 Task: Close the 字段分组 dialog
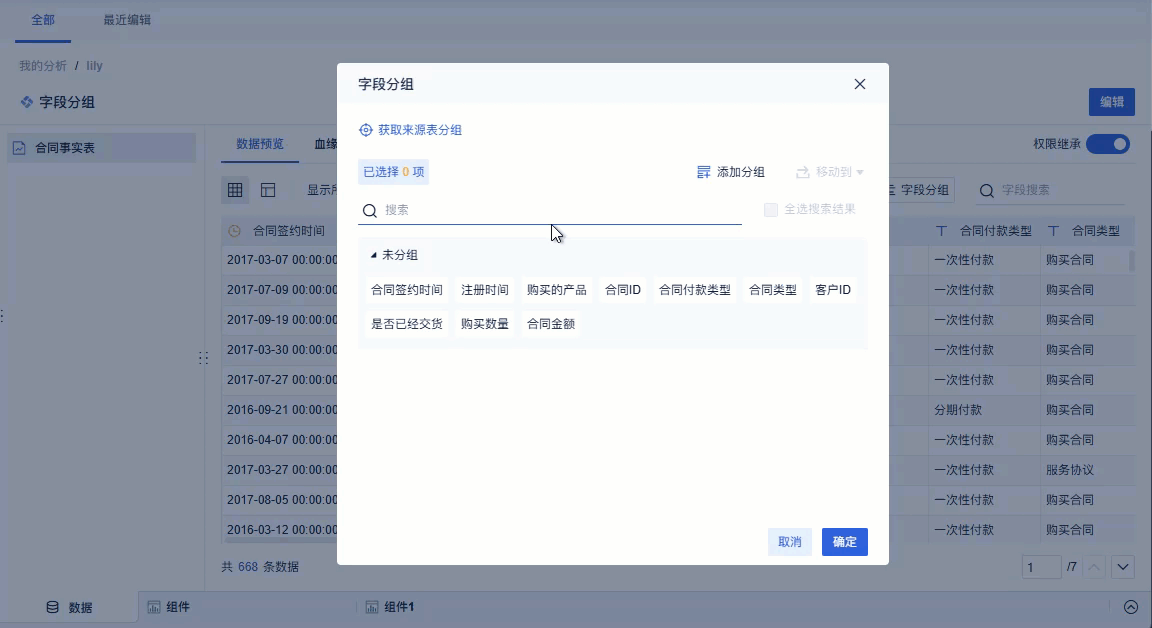click(860, 84)
